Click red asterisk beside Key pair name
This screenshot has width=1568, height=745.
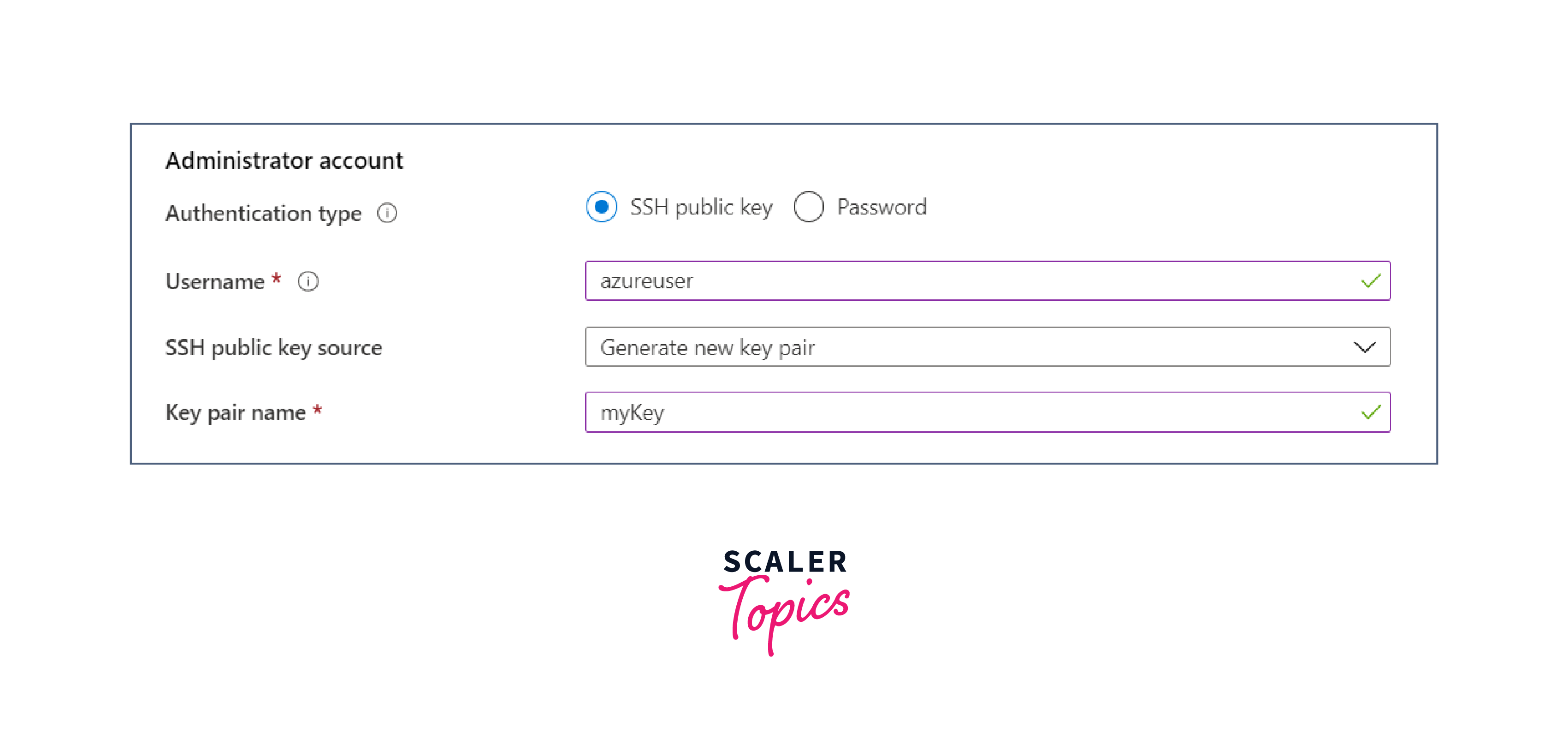tap(317, 410)
